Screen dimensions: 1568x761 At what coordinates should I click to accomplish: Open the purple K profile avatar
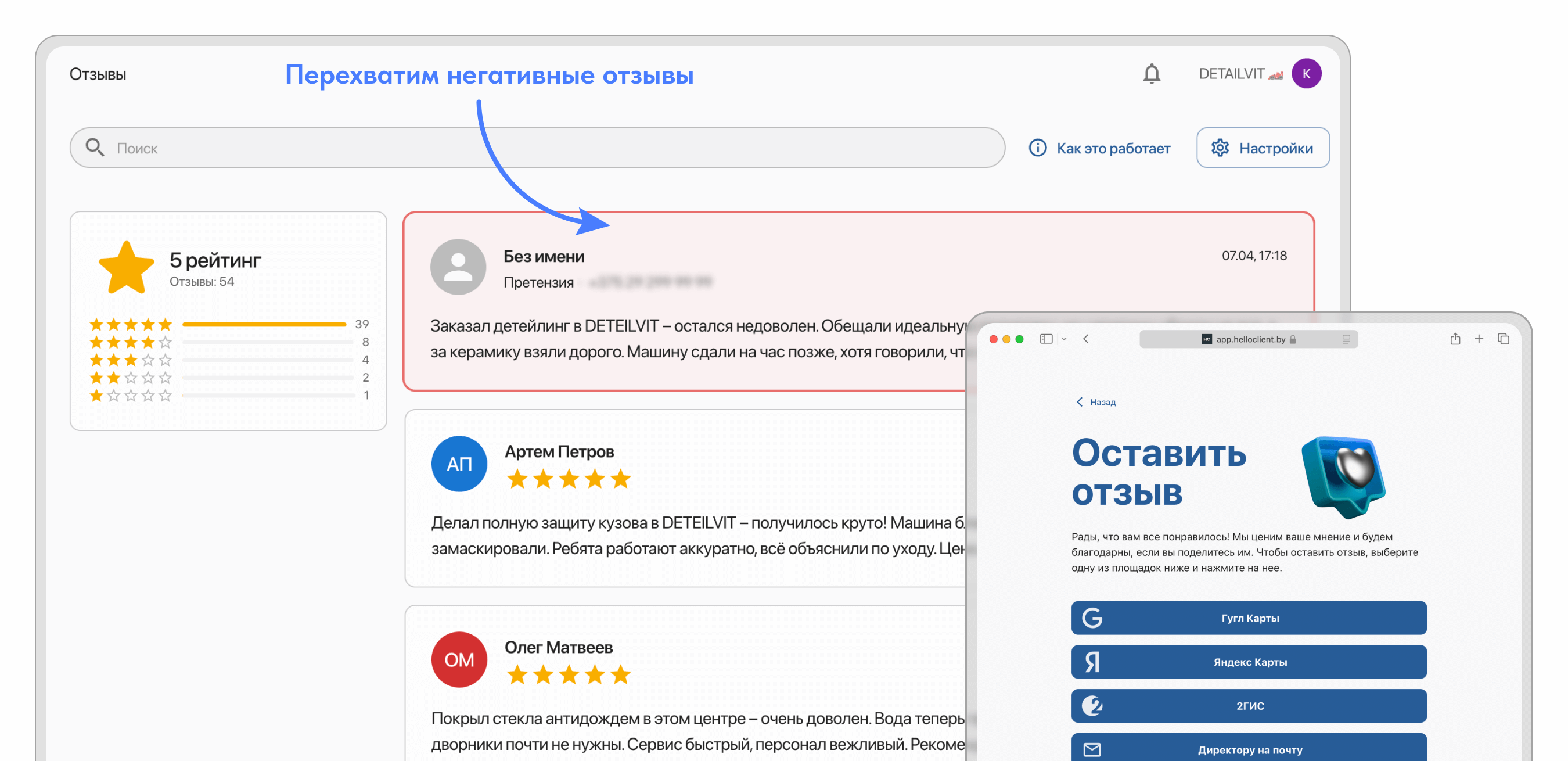pyautogui.click(x=1306, y=74)
